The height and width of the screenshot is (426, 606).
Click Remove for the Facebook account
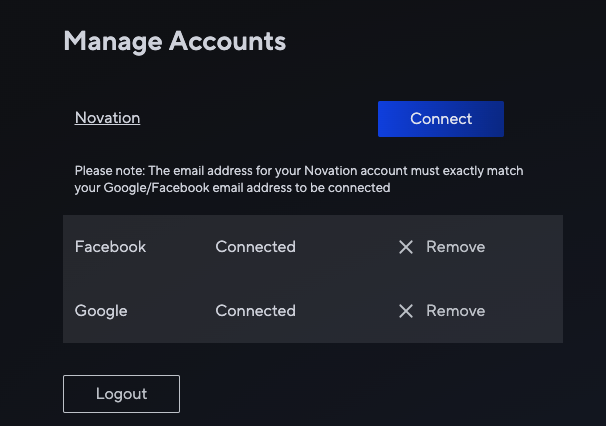click(x=455, y=247)
